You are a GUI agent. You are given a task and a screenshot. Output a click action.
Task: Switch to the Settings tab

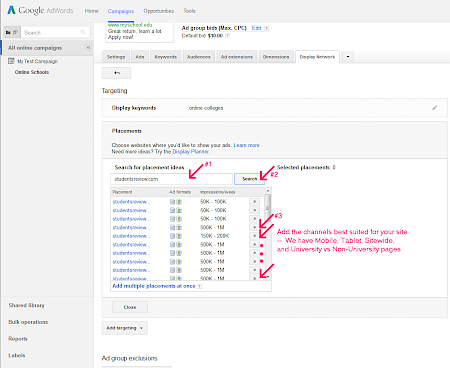[116, 57]
